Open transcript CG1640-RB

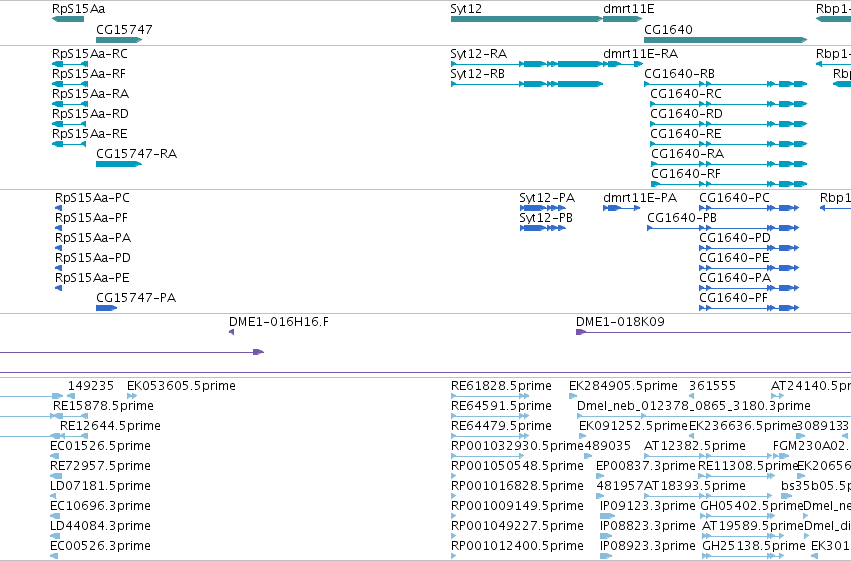(x=679, y=74)
